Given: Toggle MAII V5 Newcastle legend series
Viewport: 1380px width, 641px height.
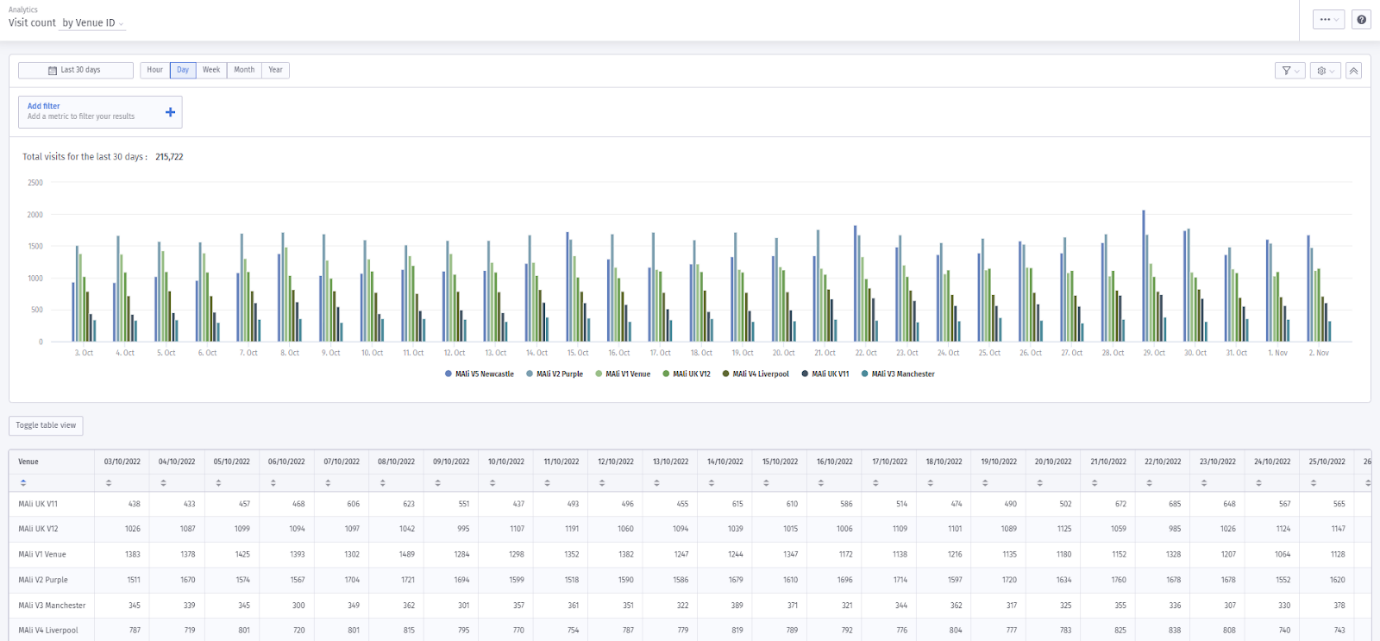Looking at the screenshot, I should coord(480,373).
